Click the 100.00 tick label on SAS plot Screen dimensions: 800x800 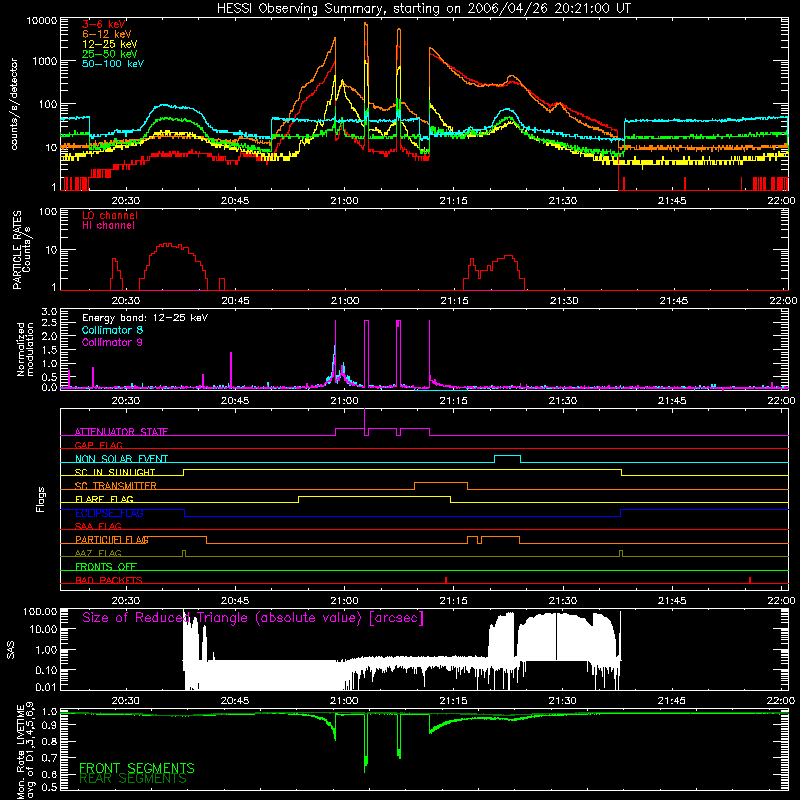click(40, 611)
